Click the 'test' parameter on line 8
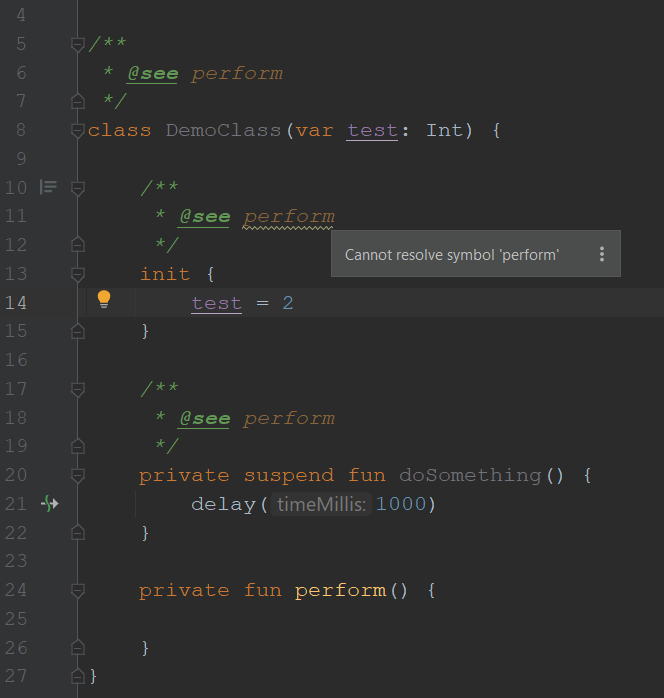 click(372, 130)
